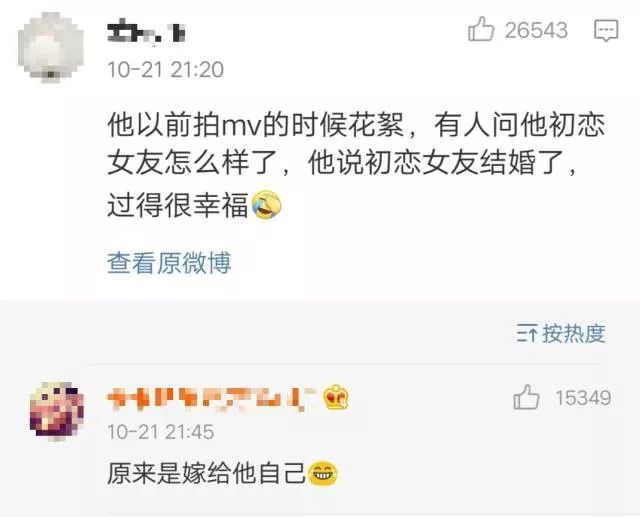Click the 10-21 21:45 timestamp

pyautogui.click(x=160, y=431)
